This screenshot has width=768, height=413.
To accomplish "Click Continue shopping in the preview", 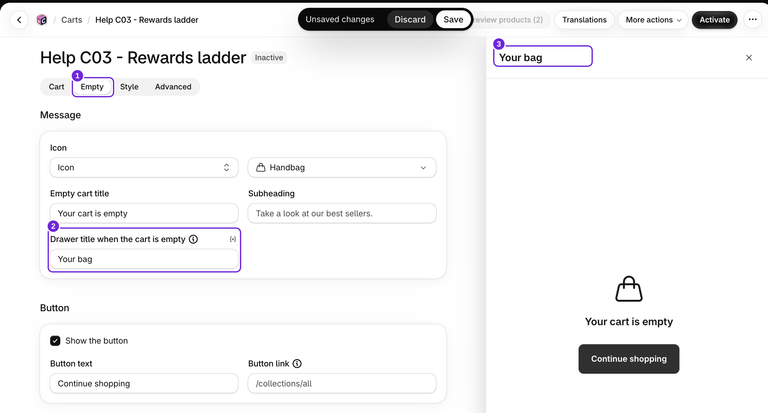I will 628,359.
